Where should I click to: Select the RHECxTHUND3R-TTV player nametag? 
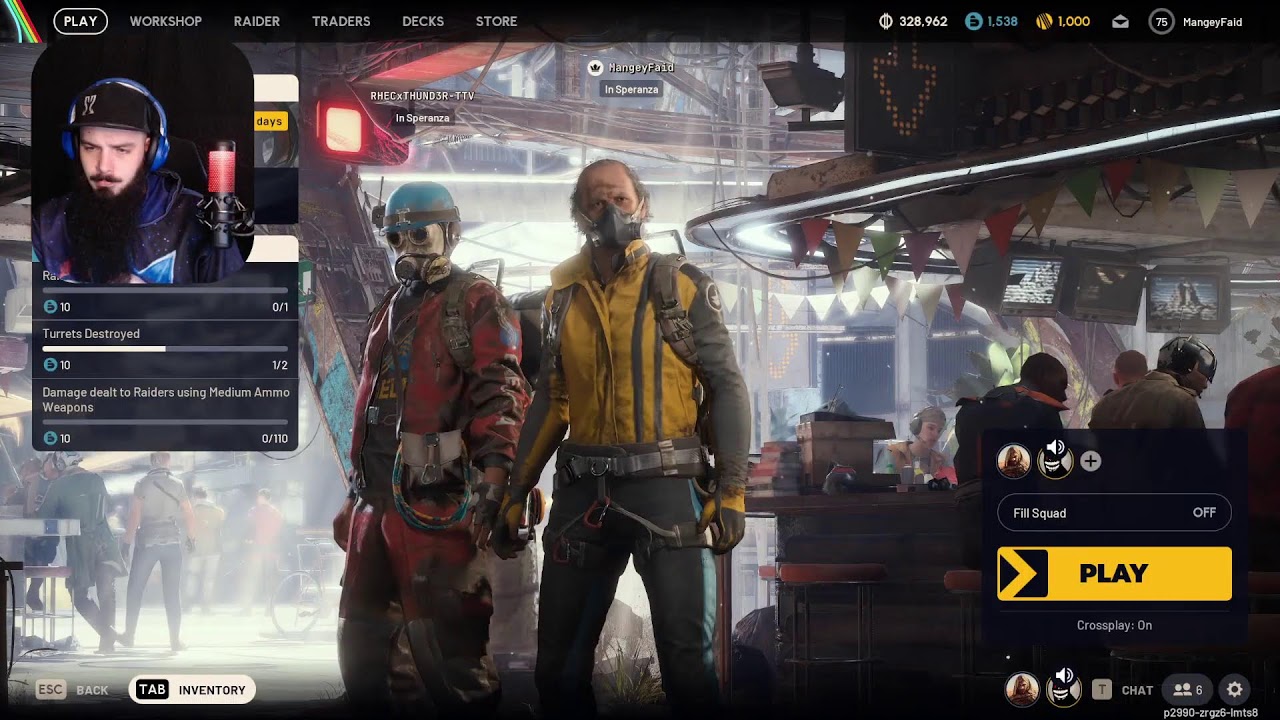(x=422, y=96)
